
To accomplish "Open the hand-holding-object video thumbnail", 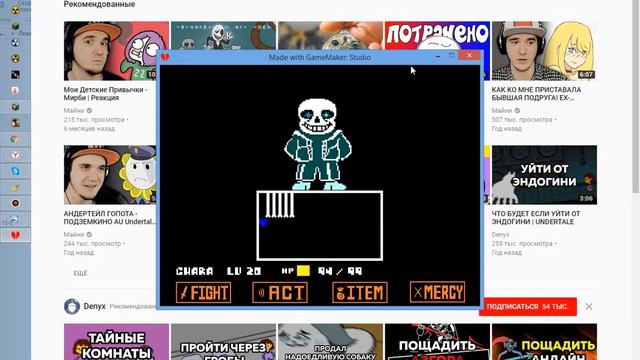I will 330,36.
